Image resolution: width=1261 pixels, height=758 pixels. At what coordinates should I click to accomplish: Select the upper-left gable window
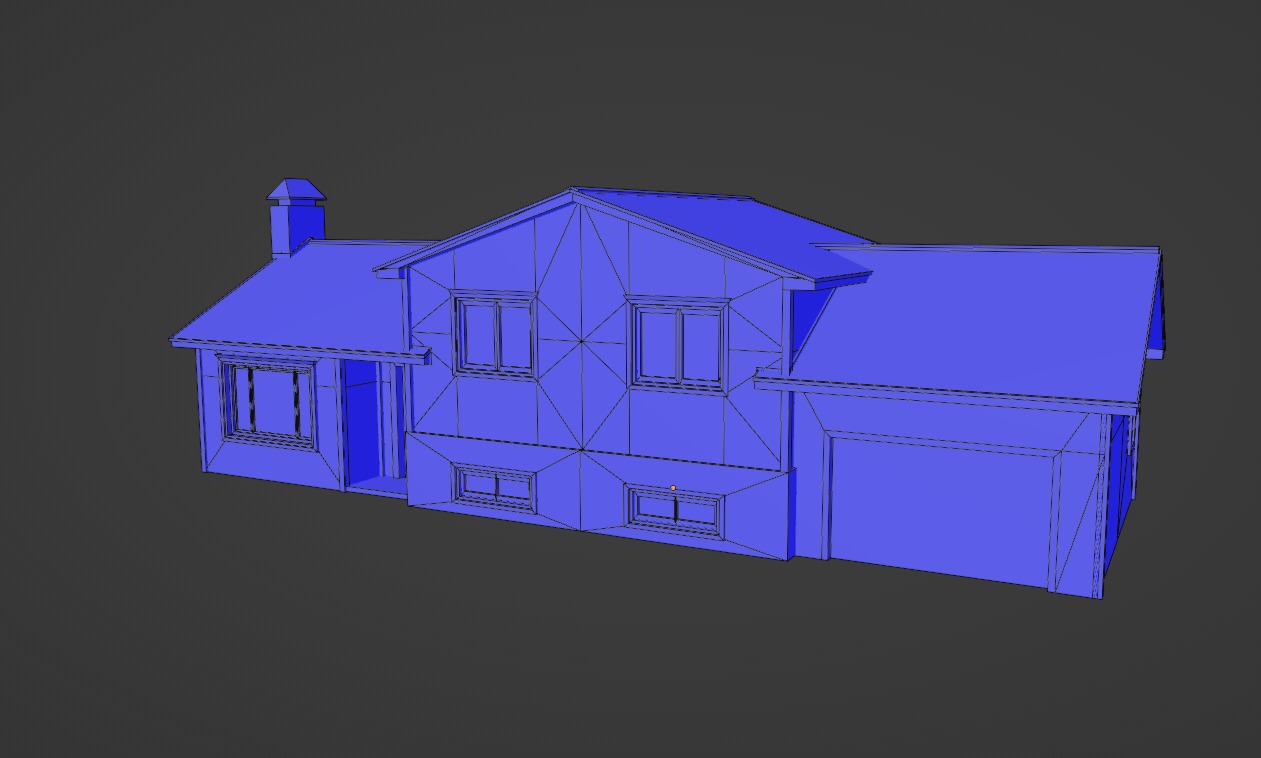(x=495, y=334)
